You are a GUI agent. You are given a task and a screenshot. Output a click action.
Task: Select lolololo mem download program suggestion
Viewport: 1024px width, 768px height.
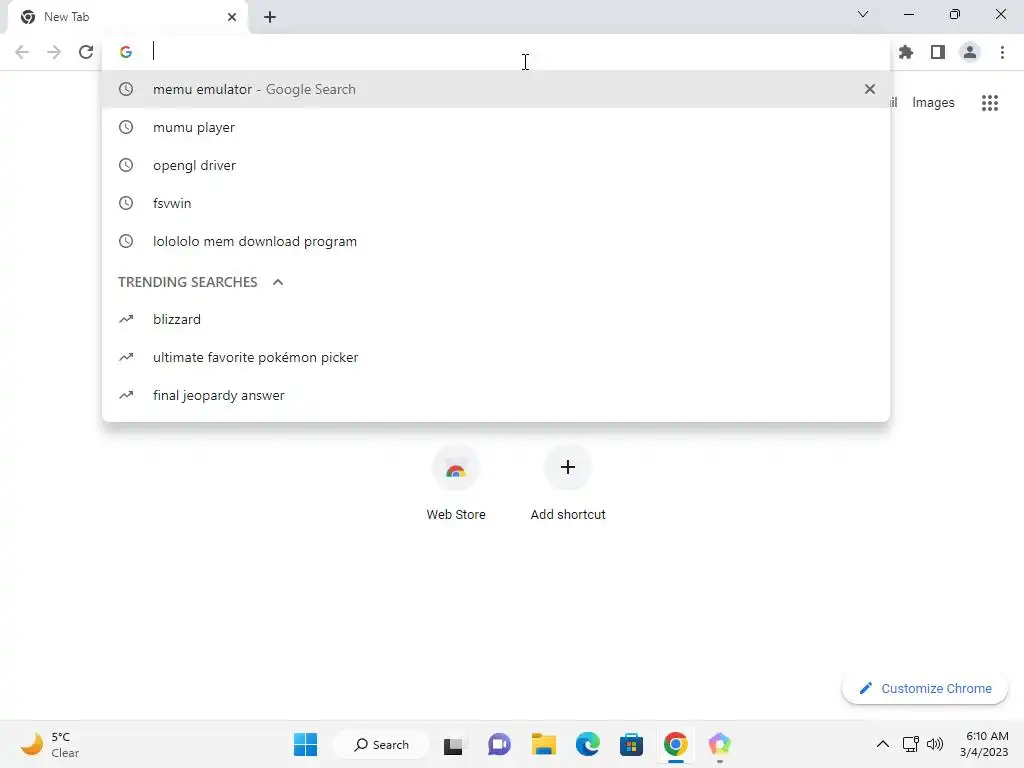(496, 241)
